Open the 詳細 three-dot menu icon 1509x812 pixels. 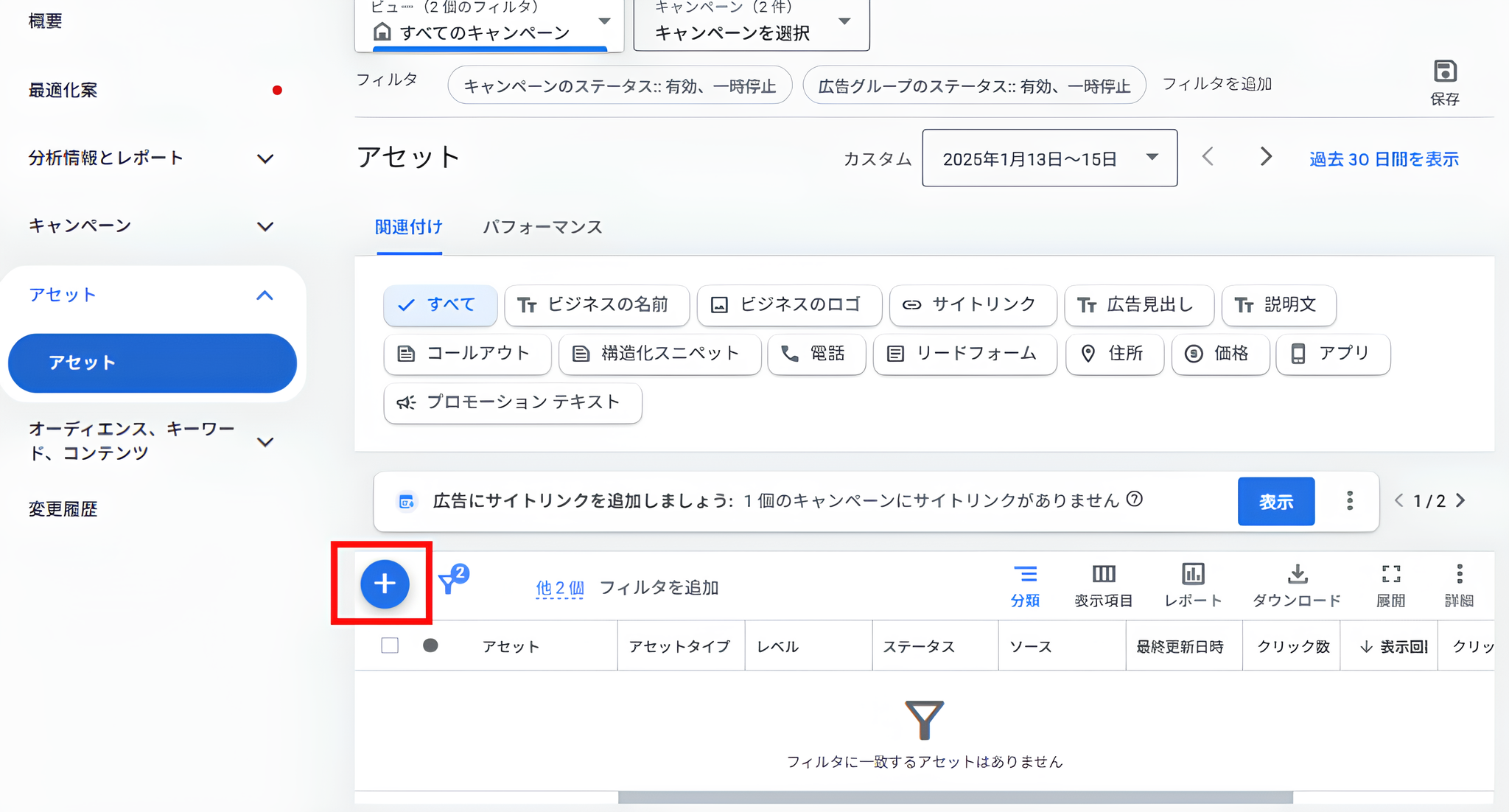(x=1460, y=582)
